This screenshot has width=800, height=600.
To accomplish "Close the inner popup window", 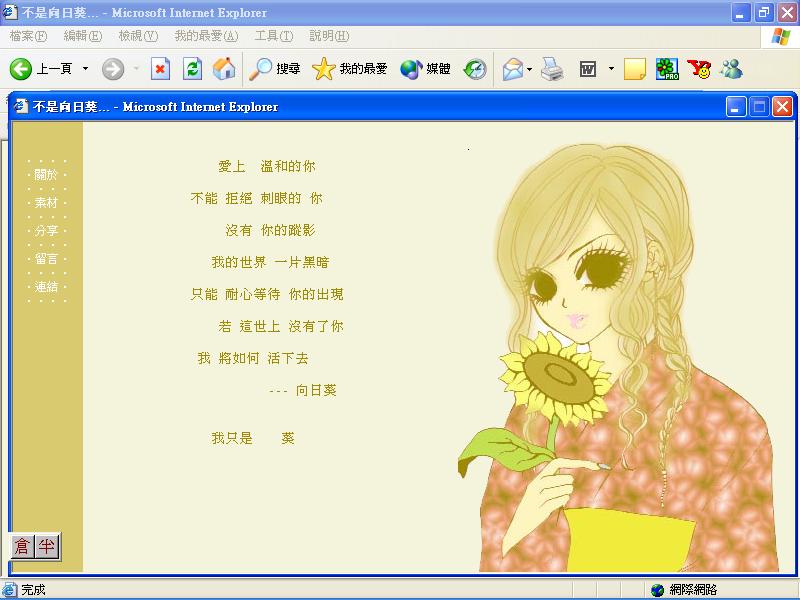I will click(x=782, y=107).
